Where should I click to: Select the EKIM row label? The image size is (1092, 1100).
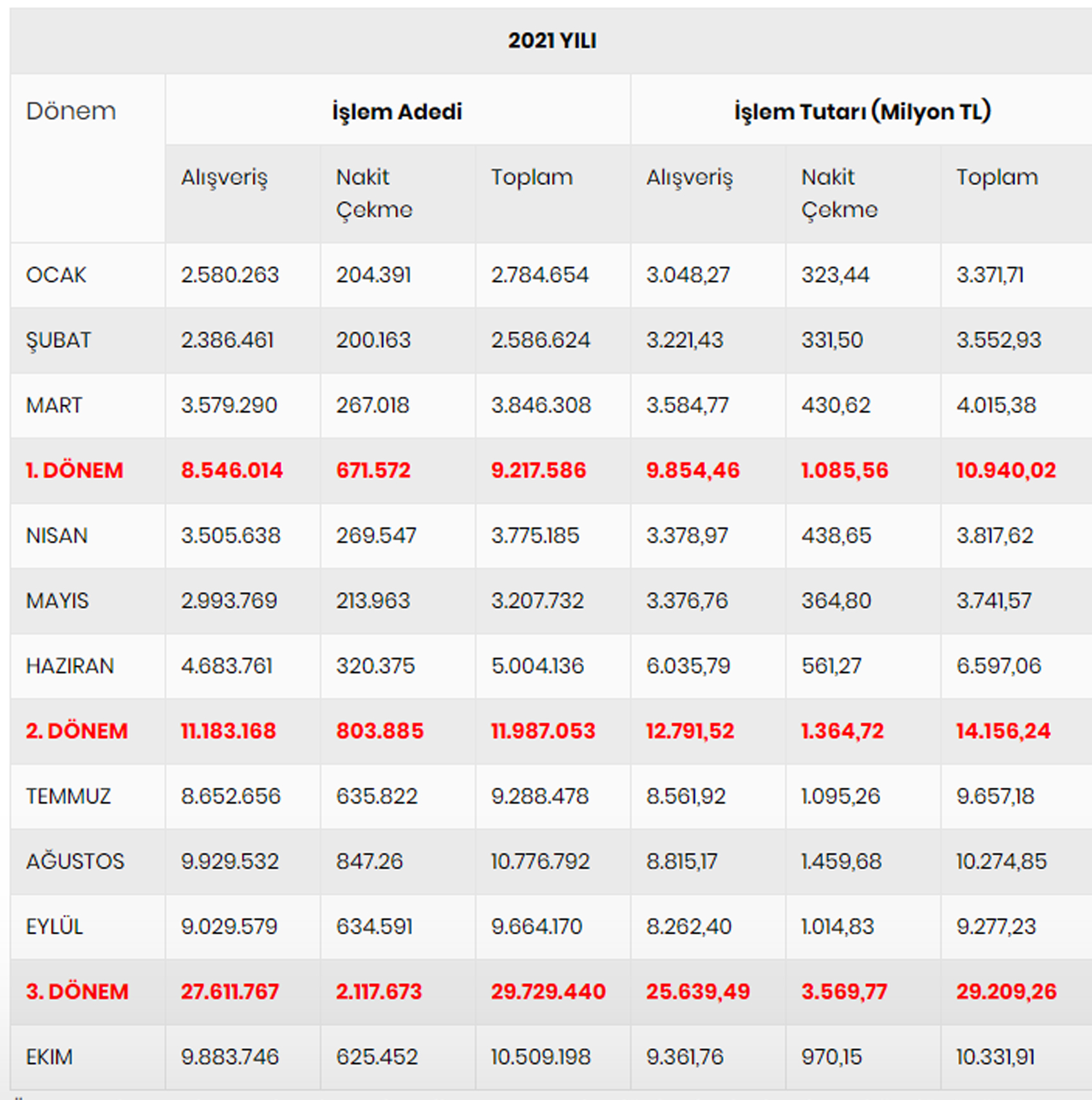click(x=49, y=1057)
